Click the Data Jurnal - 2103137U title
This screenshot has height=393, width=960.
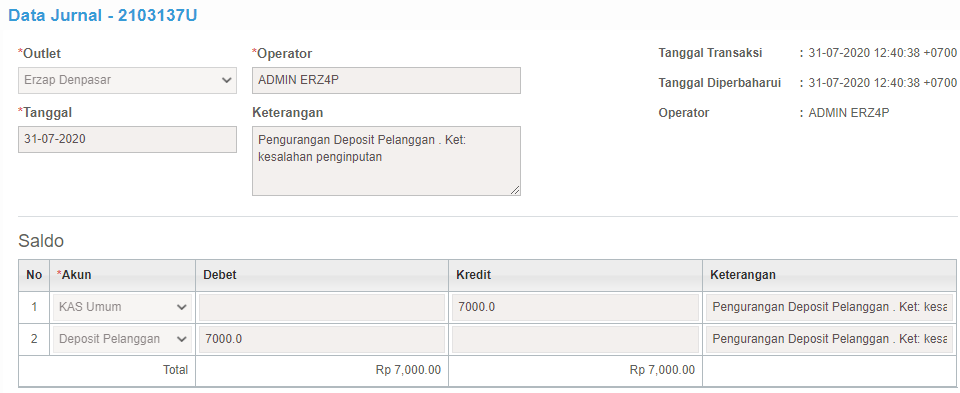[x=102, y=16]
